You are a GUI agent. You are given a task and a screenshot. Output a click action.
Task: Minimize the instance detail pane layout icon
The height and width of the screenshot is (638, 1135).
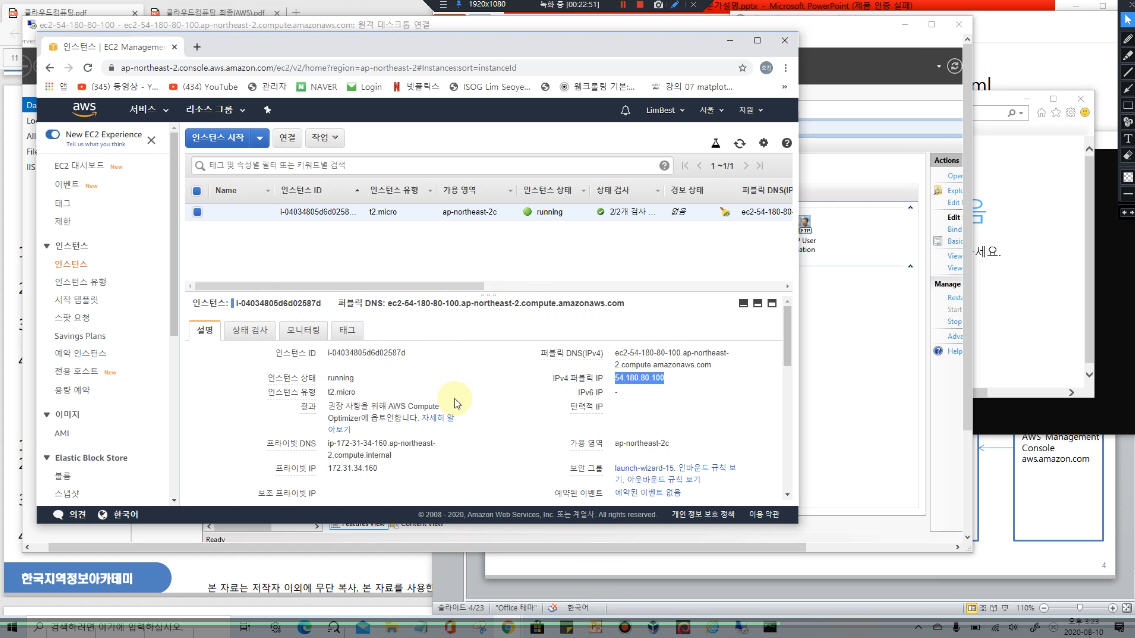pos(743,303)
